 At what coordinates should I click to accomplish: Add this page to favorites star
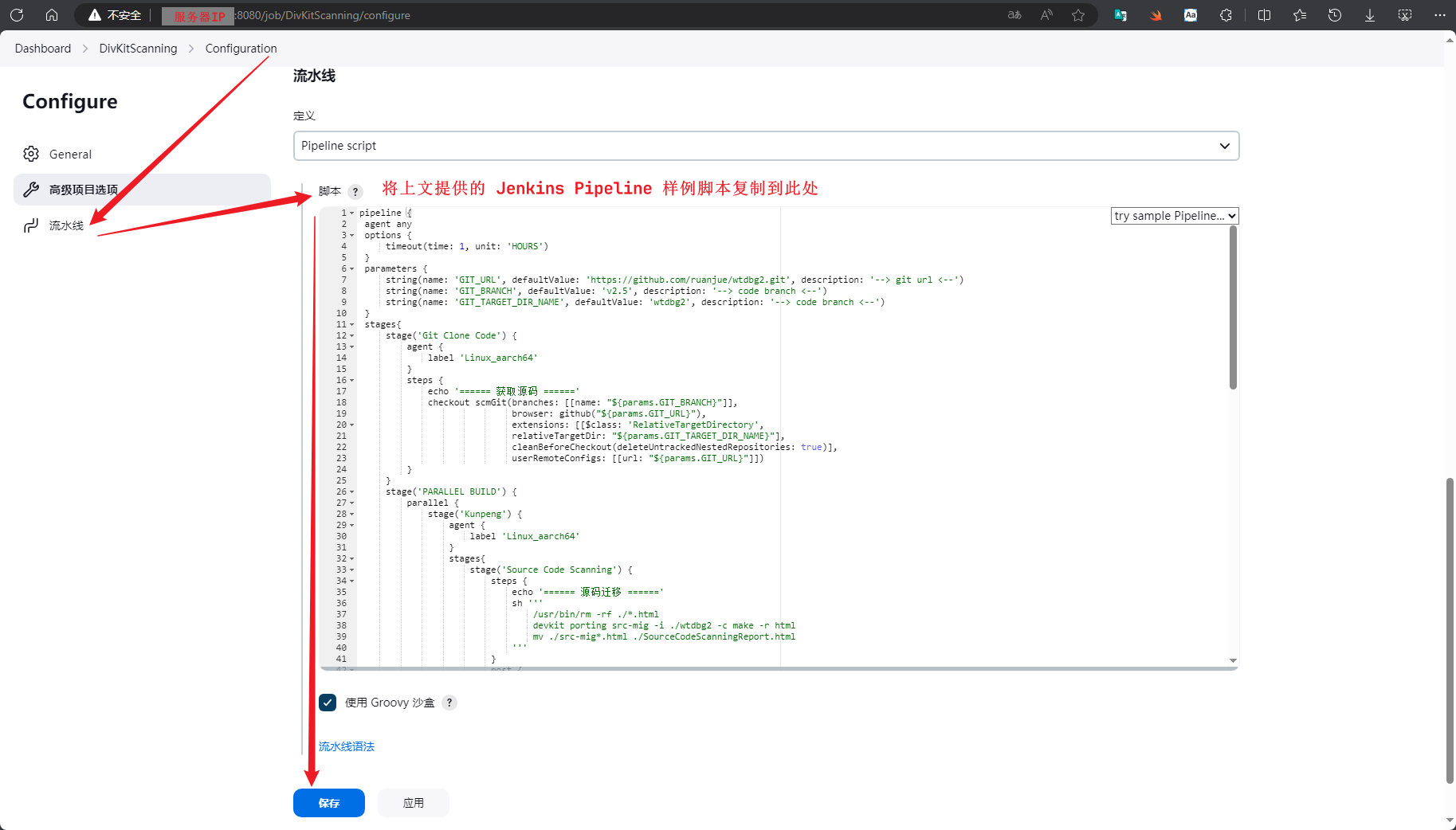coord(1078,15)
